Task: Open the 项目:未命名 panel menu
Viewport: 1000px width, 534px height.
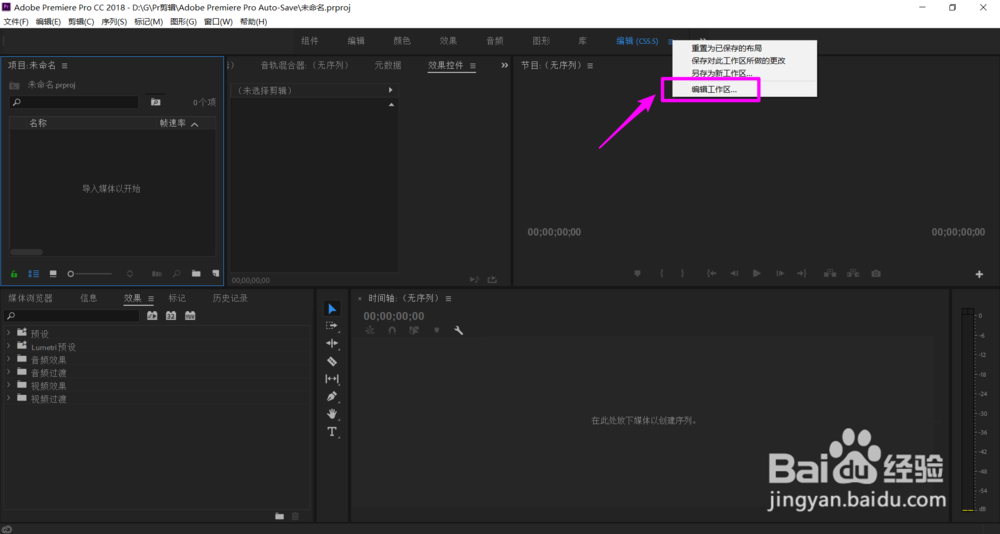Action: point(64,65)
